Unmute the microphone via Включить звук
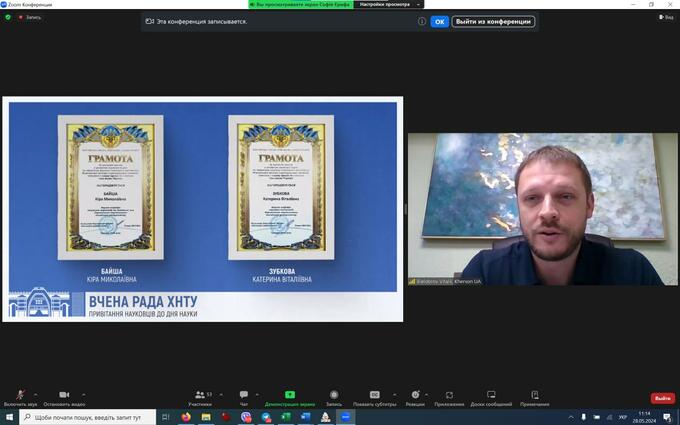Screen dimensions: 680x425 pyautogui.click(x=20, y=398)
